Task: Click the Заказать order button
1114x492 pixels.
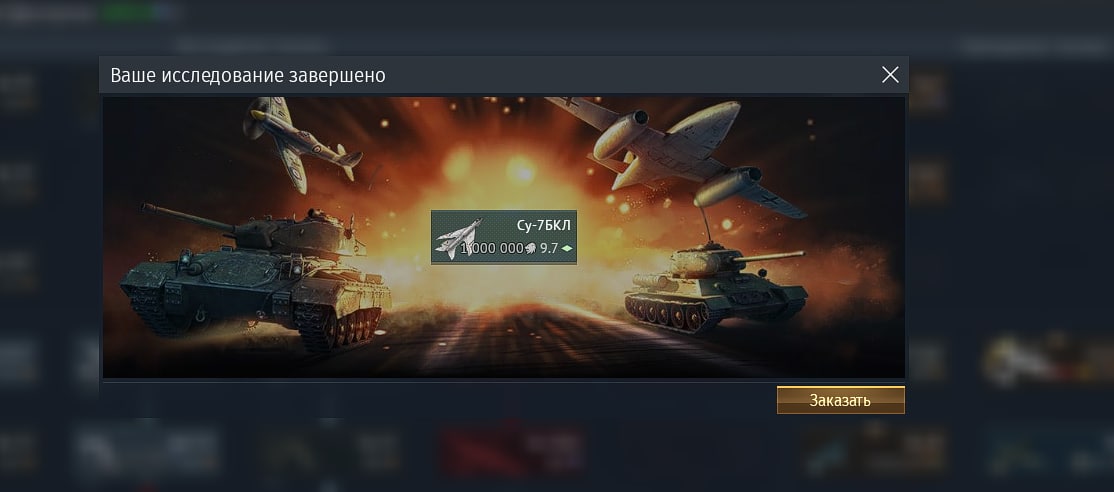Action: [840, 400]
